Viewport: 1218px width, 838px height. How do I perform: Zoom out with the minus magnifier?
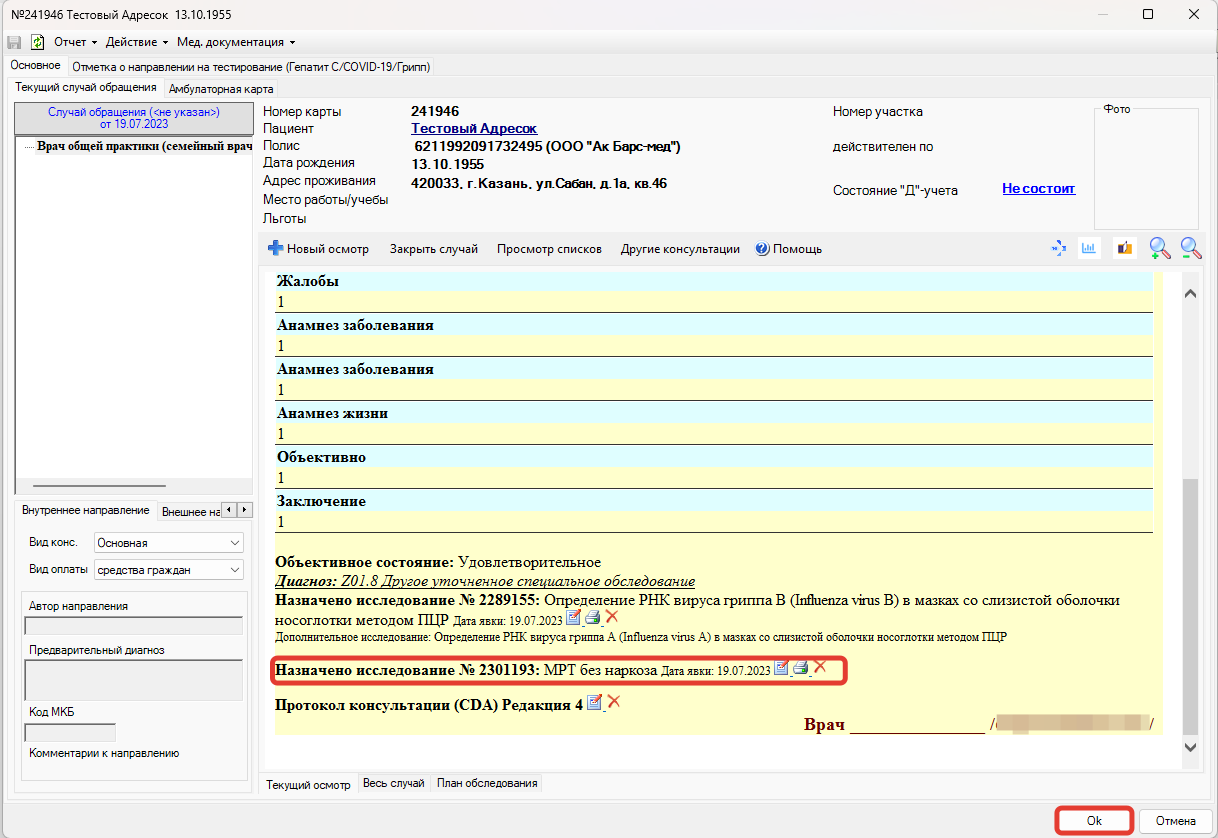(x=1190, y=248)
